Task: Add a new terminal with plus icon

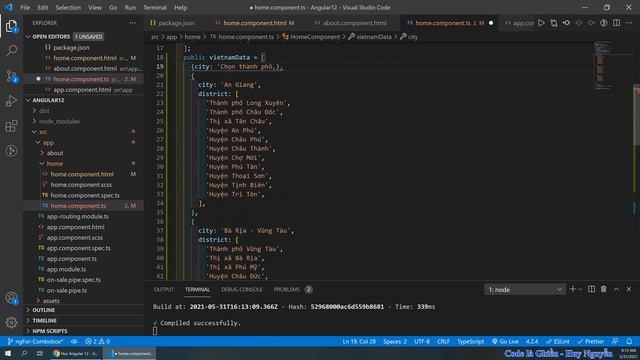Action: pyautogui.click(x=572, y=289)
